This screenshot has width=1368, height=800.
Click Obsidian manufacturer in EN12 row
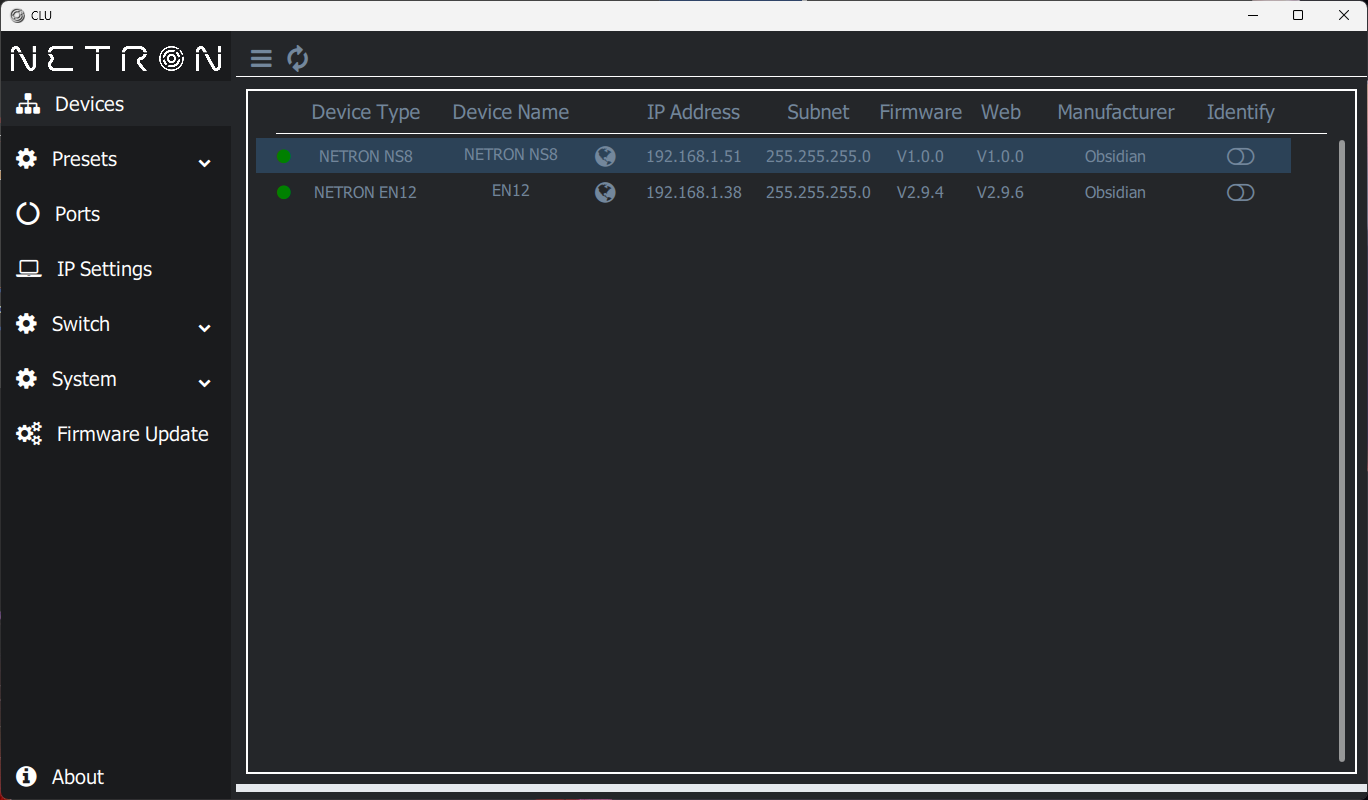tap(1115, 192)
